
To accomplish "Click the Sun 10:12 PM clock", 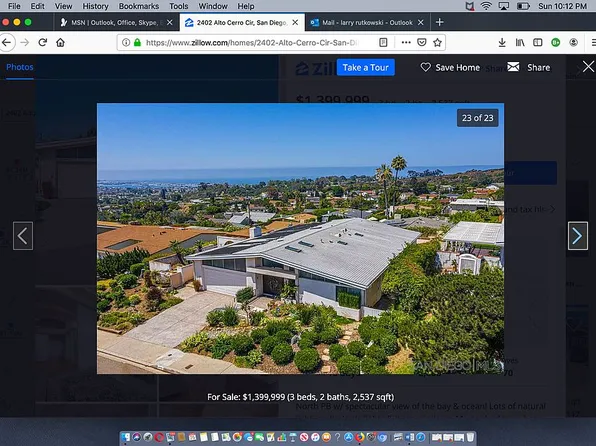I will pos(562,6).
